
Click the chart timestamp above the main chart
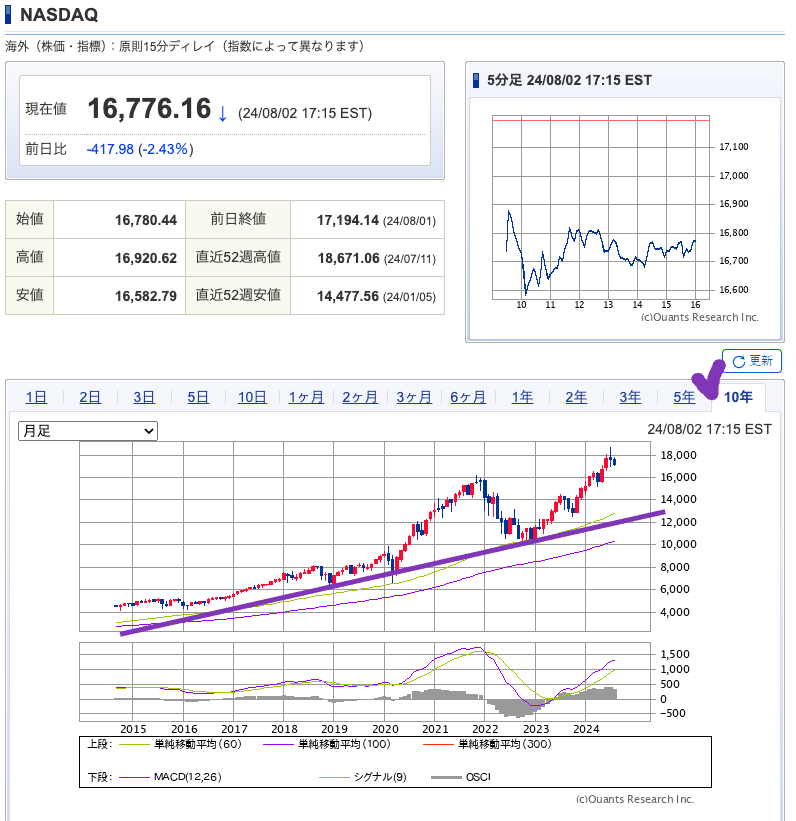click(710, 429)
